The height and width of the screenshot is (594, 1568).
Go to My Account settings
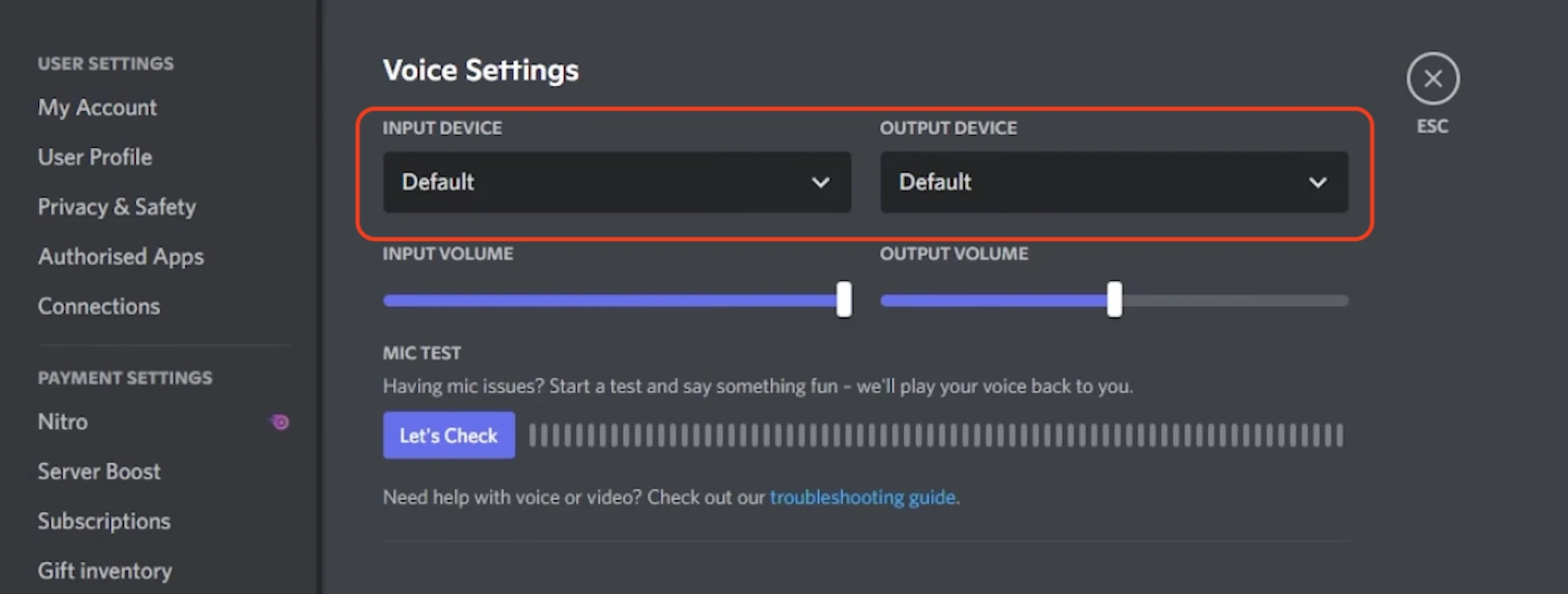tap(97, 108)
